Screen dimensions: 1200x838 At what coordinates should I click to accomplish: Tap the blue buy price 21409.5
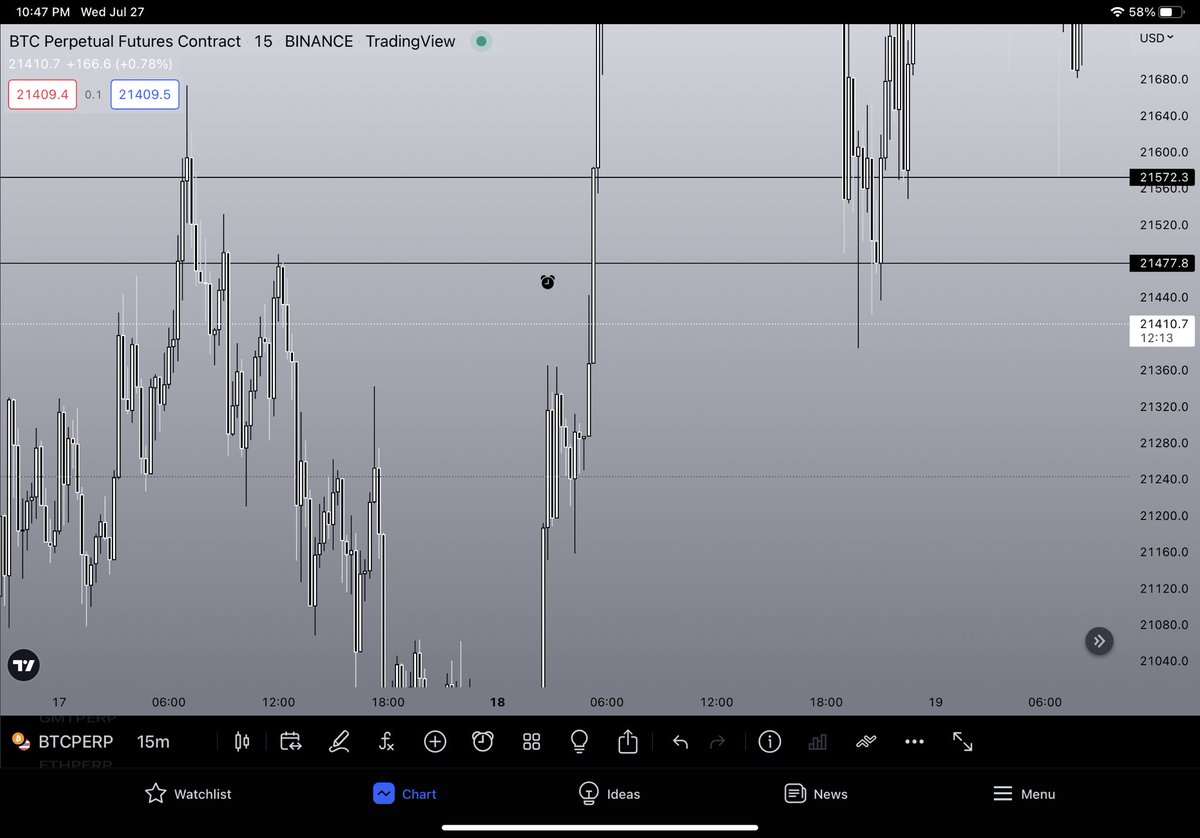pos(145,95)
